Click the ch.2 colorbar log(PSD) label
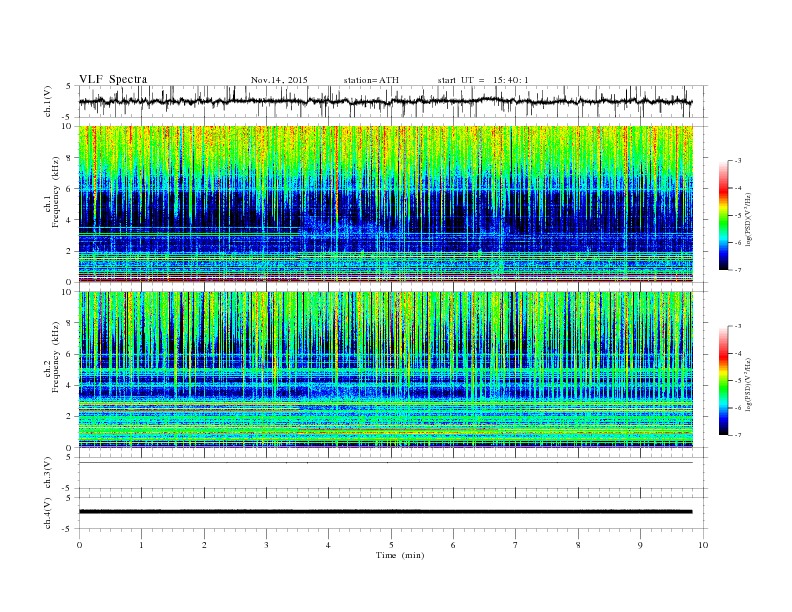The height and width of the screenshot is (612, 792). (x=748, y=385)
